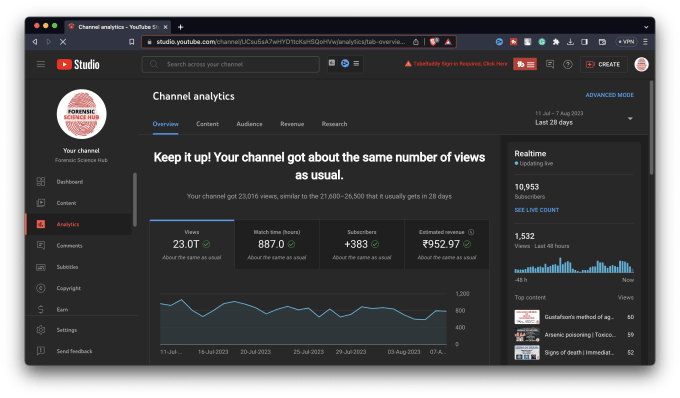The width and height of the screenshot is (680, 398).
Task: Switch to the Research tab
Action: click(334, 124)
